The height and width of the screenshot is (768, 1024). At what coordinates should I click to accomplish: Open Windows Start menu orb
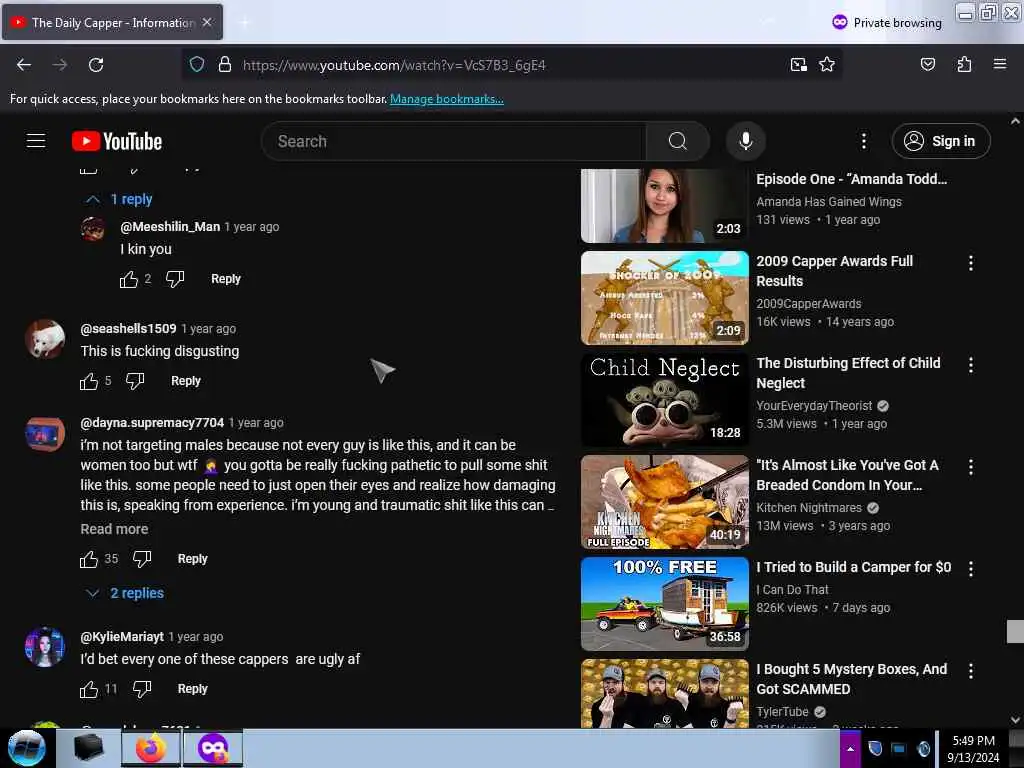[26, 748]
